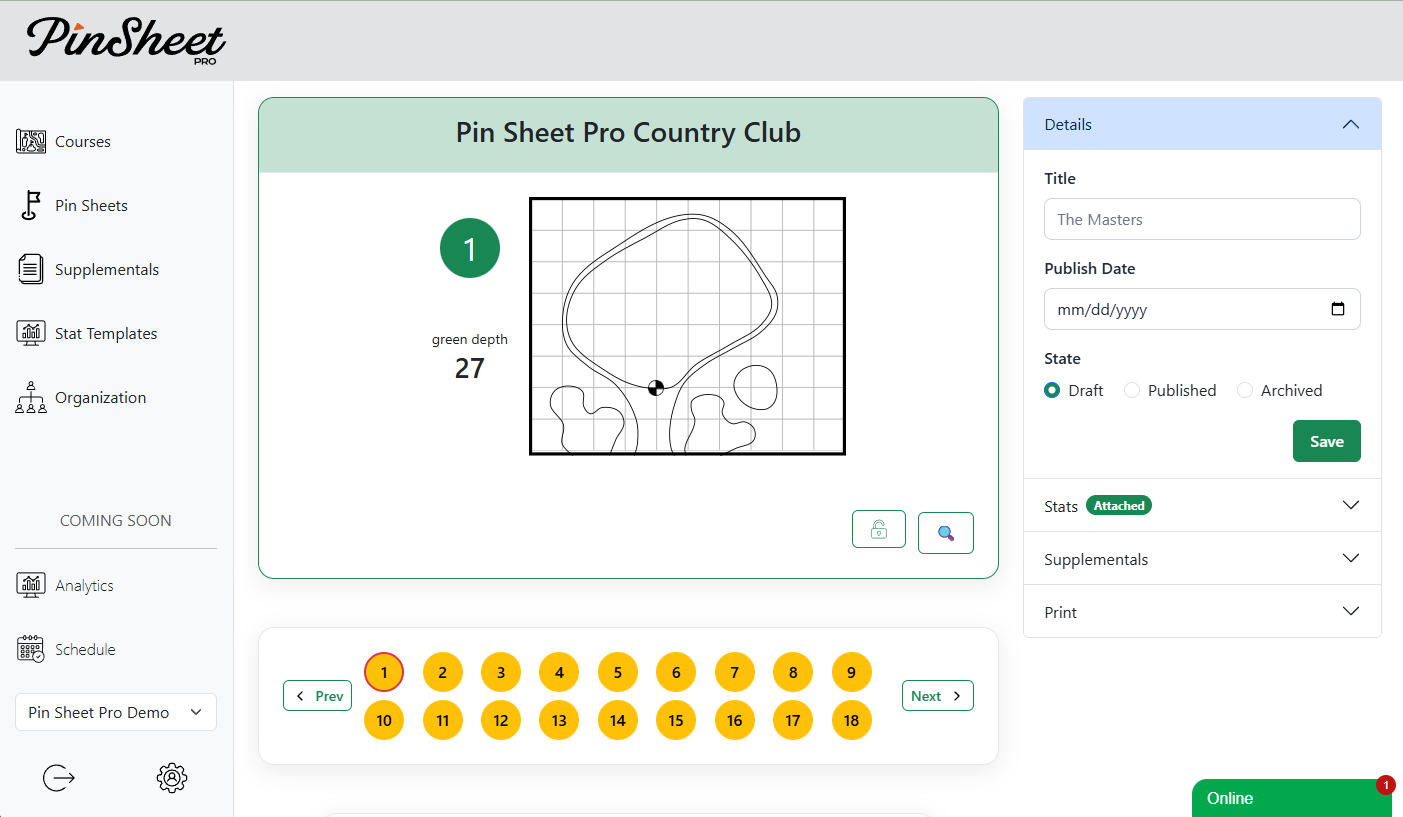Select the Published state radio button
Screen dimensions: 1403x817
click(1131, 390)
